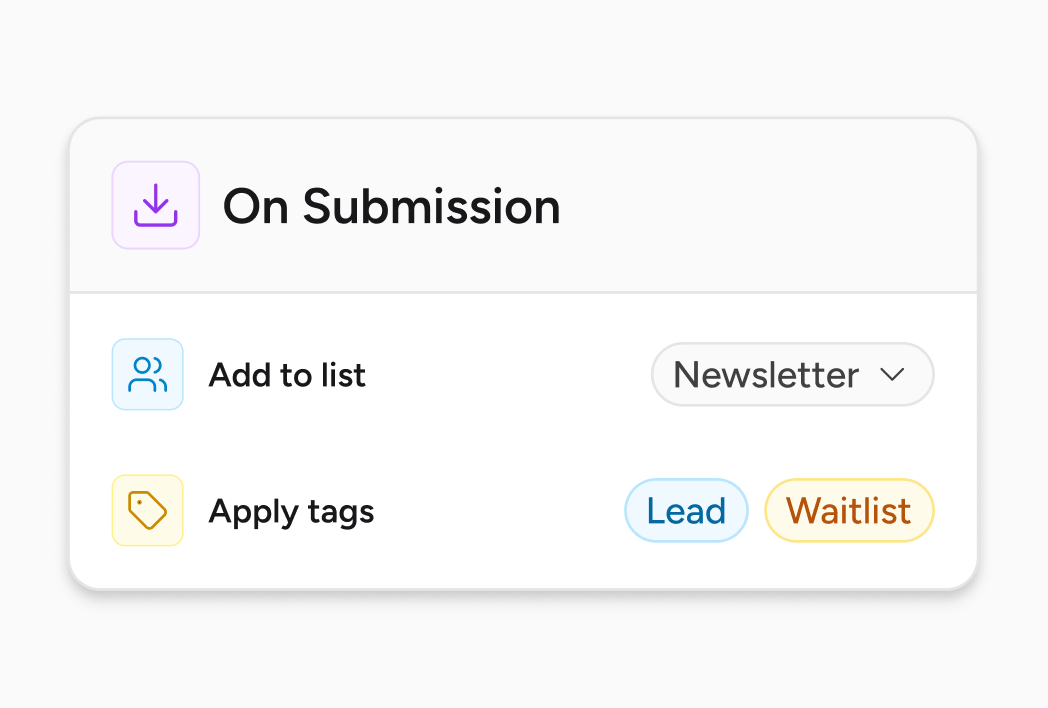The height and width of the screenshot is (708, 1048).
Task: Open the Newsletter dropdown
Action: [792, 374]
